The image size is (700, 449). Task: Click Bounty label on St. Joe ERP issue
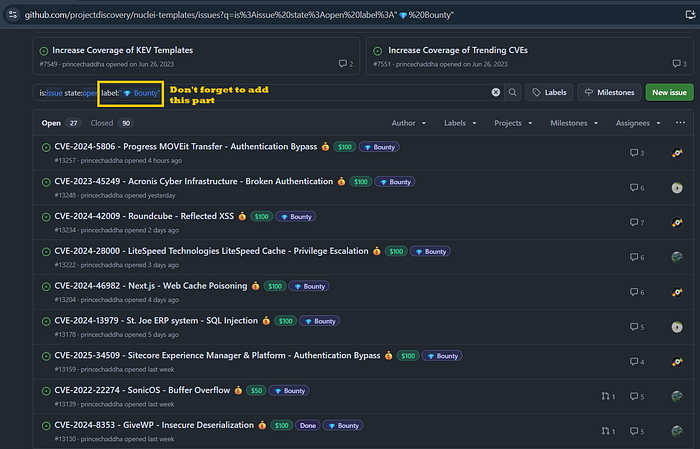point(320,321)
